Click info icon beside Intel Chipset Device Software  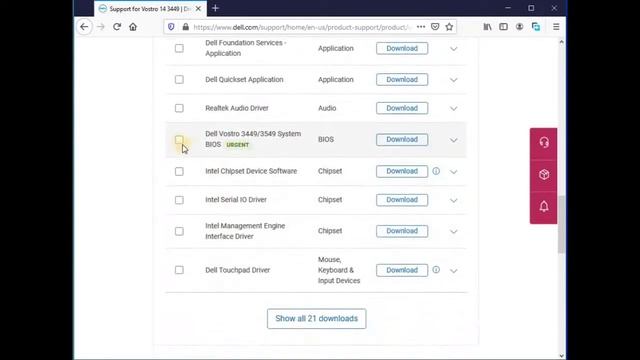436,171
